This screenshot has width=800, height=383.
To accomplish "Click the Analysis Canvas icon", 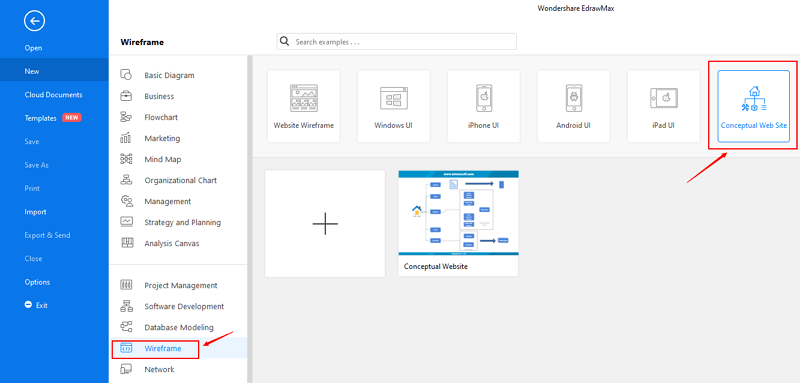I will (126, 243).
